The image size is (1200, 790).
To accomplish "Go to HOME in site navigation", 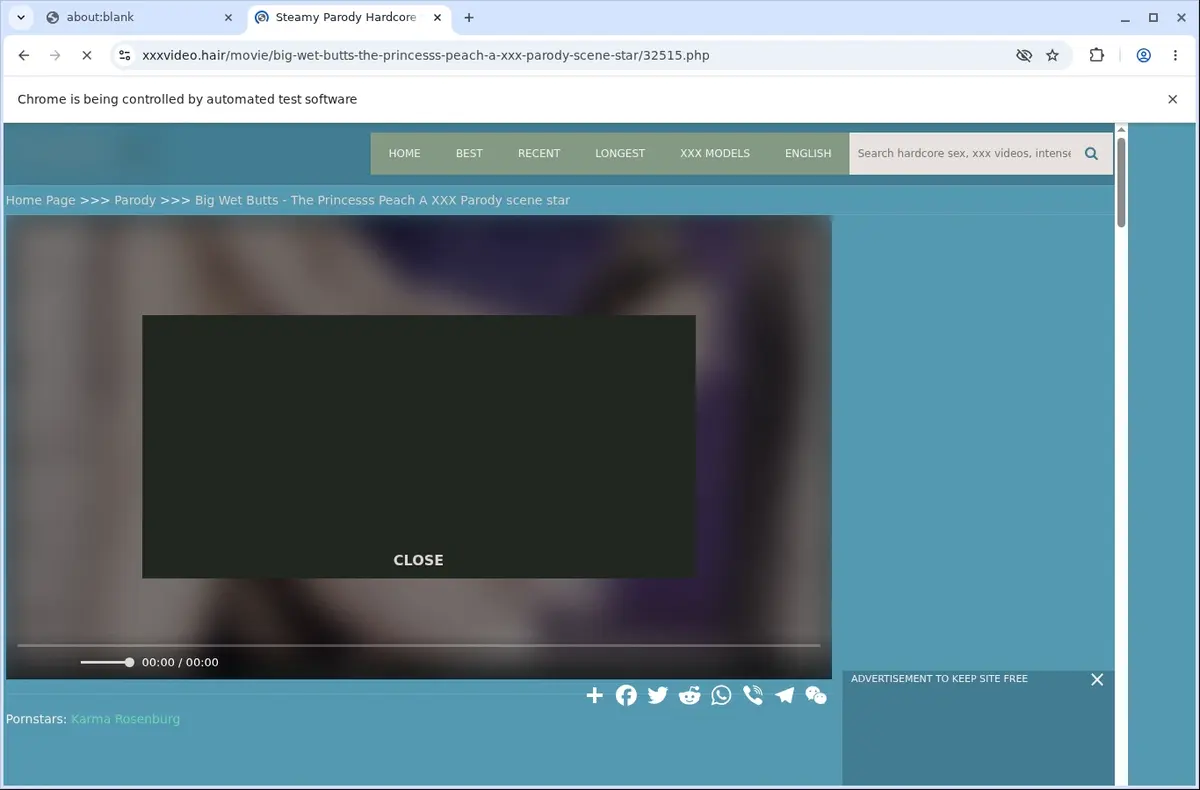I will click(x=404, y=153).
